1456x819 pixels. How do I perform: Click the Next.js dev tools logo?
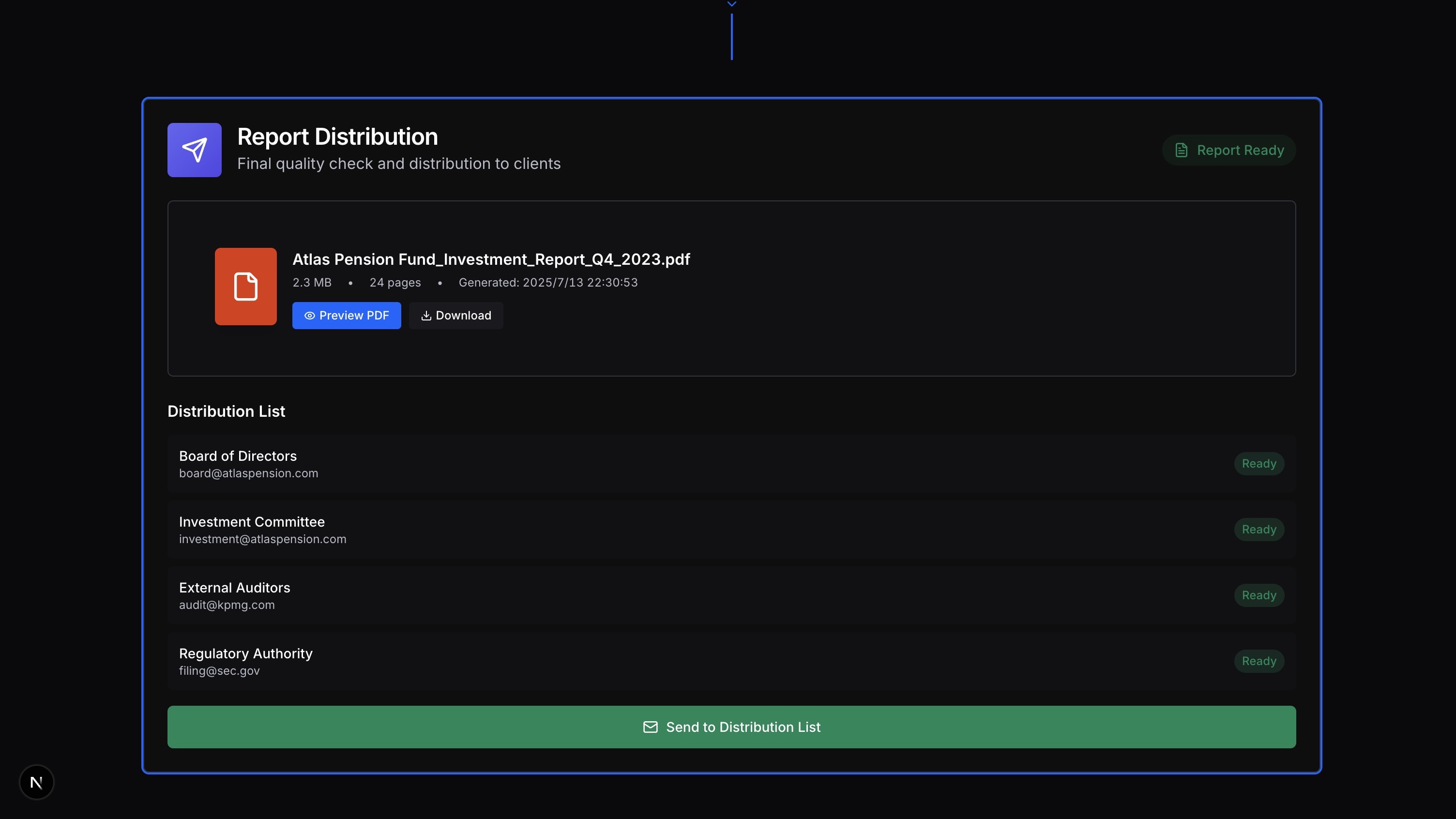(37, 782)
